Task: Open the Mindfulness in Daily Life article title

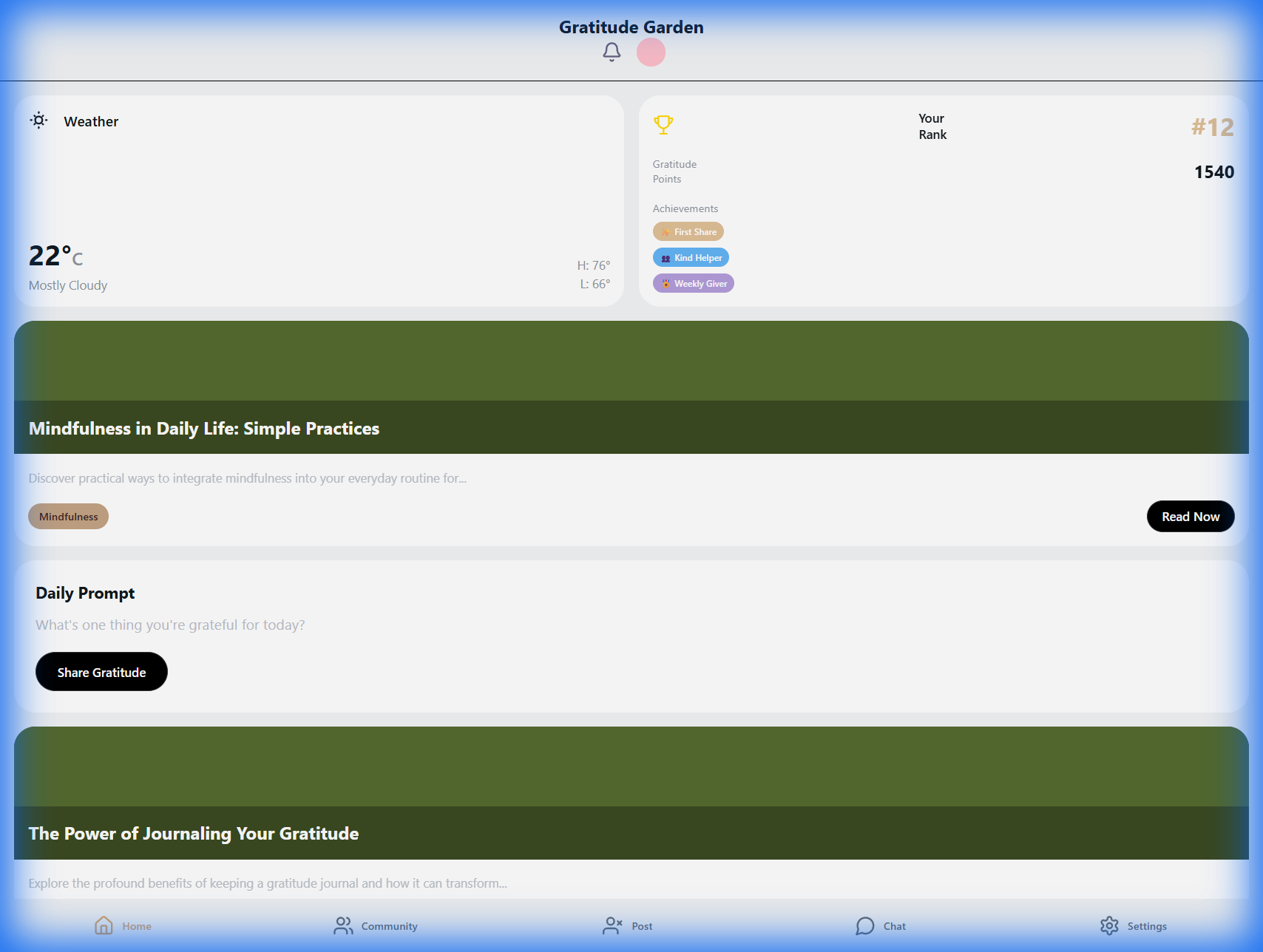Action: click(x=204, y=429)
